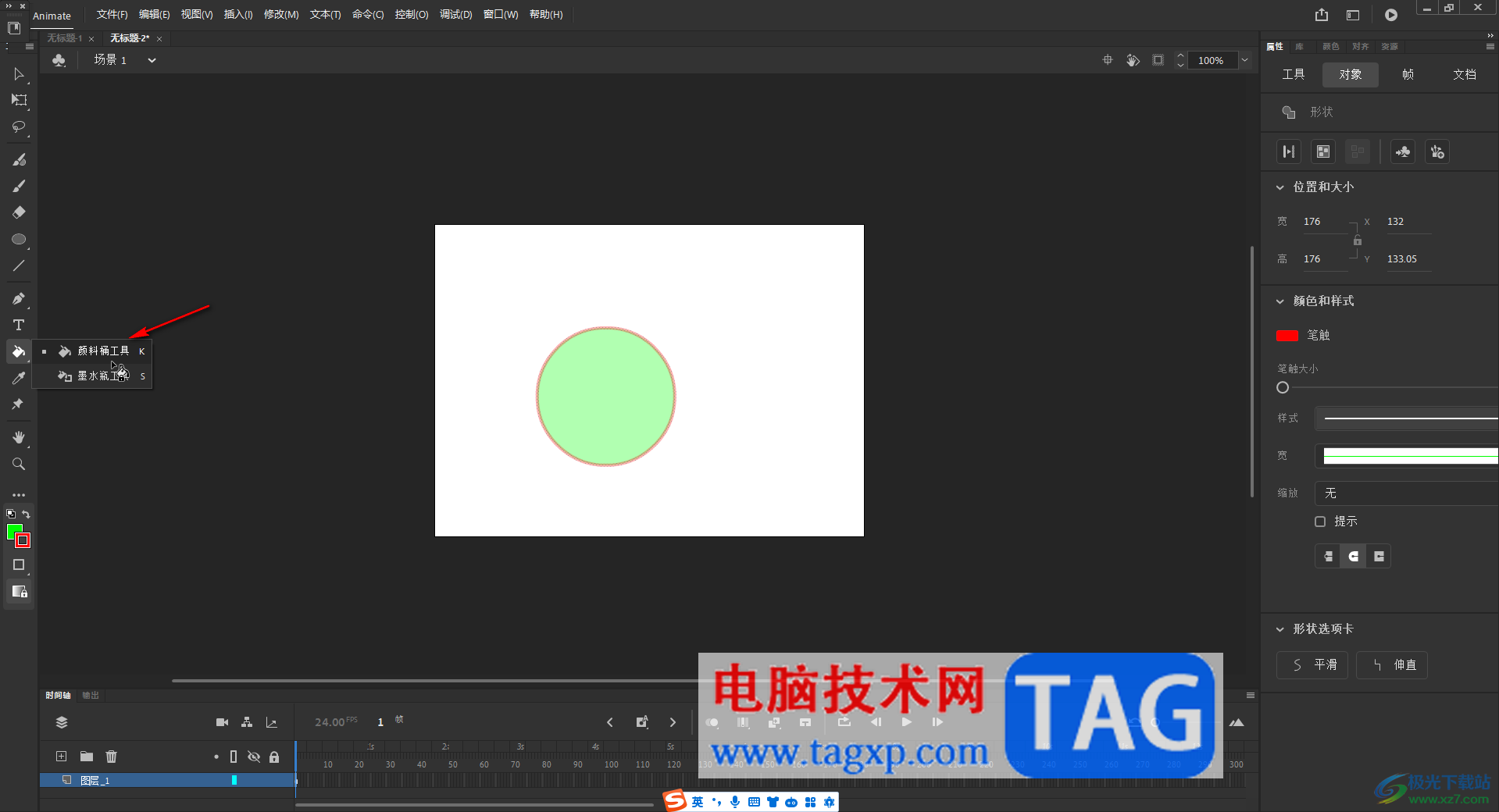Choose 颜料桶工具 from the flyout
Screen dimensions: 1499x812
point(92,351)
